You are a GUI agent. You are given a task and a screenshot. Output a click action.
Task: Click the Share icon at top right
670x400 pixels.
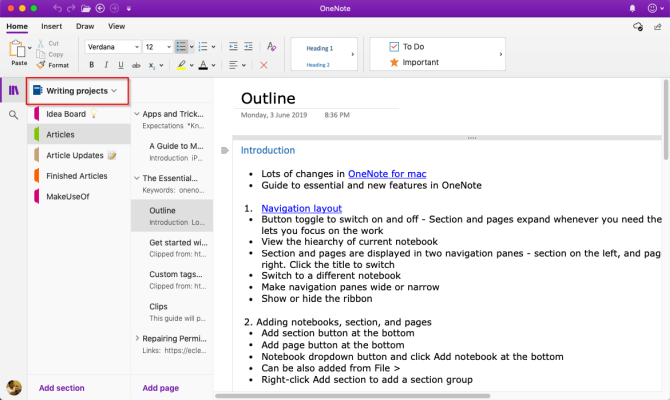658,27
